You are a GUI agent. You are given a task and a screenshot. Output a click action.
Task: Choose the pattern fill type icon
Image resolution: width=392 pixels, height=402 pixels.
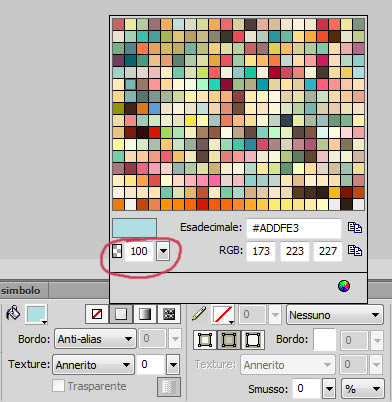point(169,314)
